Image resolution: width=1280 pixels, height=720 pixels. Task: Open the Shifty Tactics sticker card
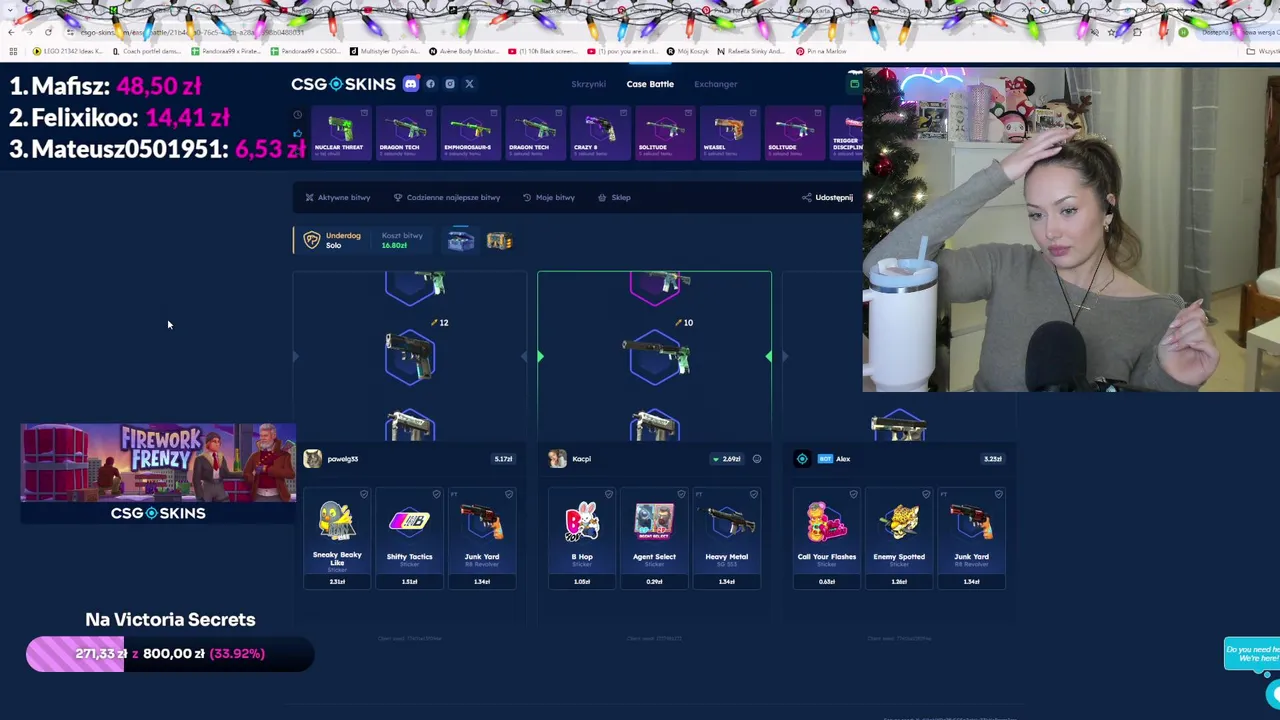click(409, 538)
